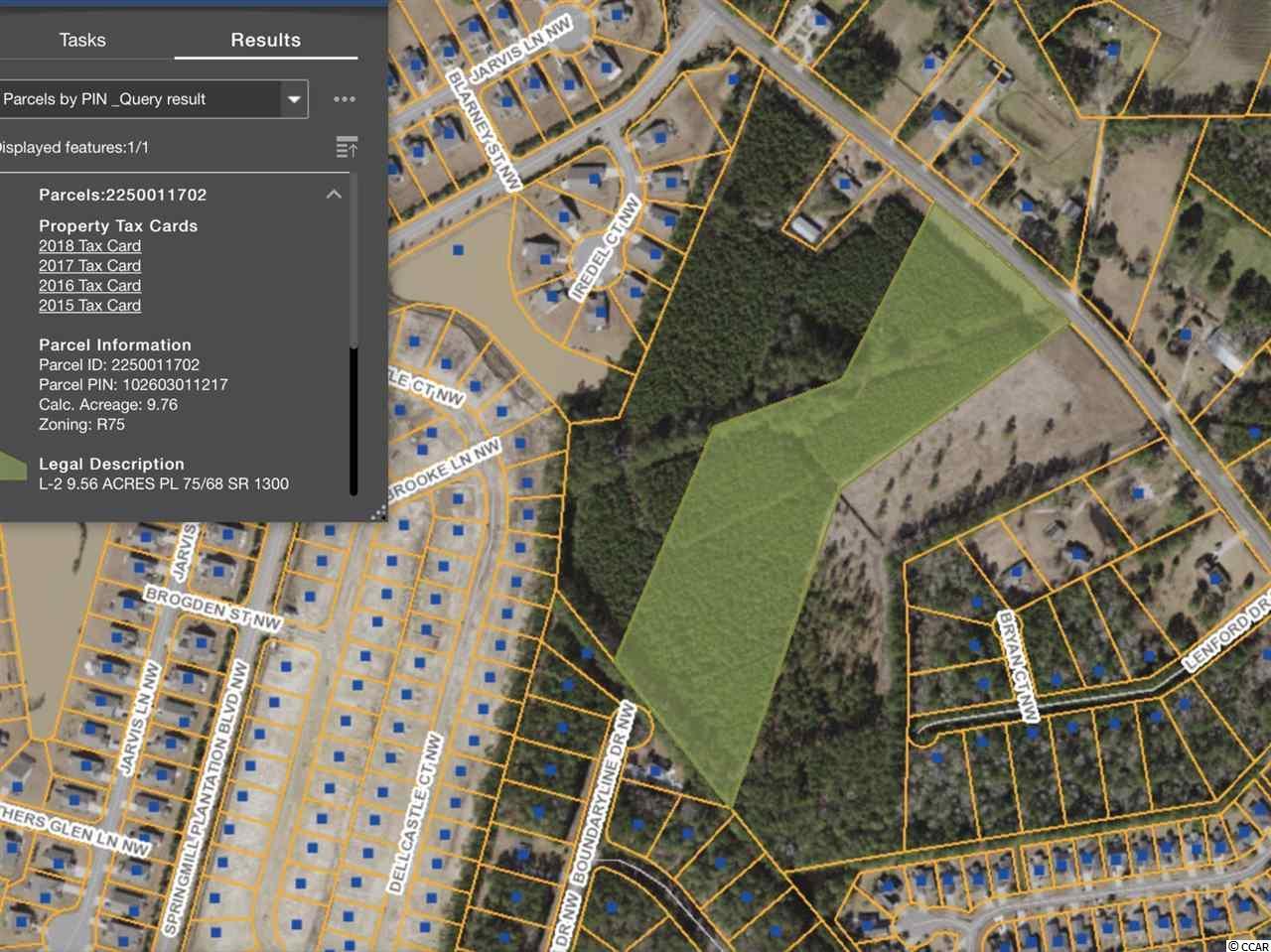Click the BOUNDARYLINE DR NW street label

coord(603,791)
